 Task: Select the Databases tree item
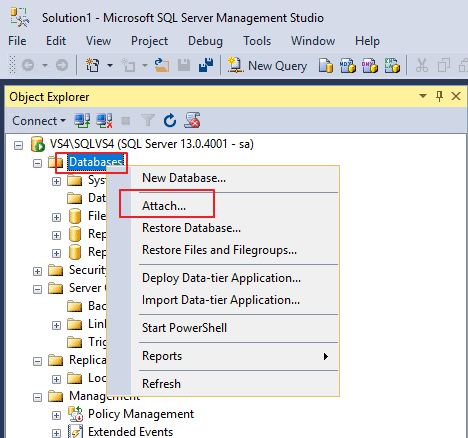(96, 162)
